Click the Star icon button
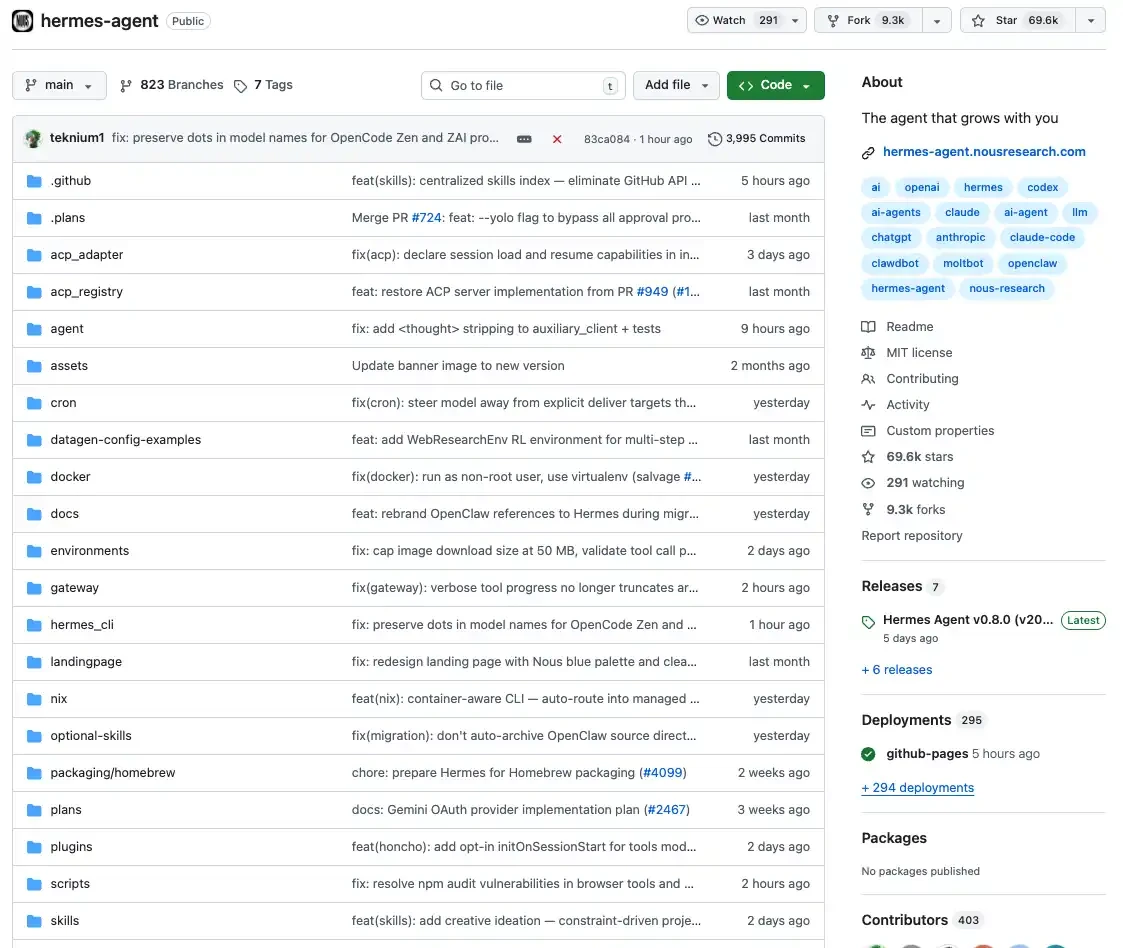The width and height of the screenshot is (1123, 948). click(x=978, y=20)
